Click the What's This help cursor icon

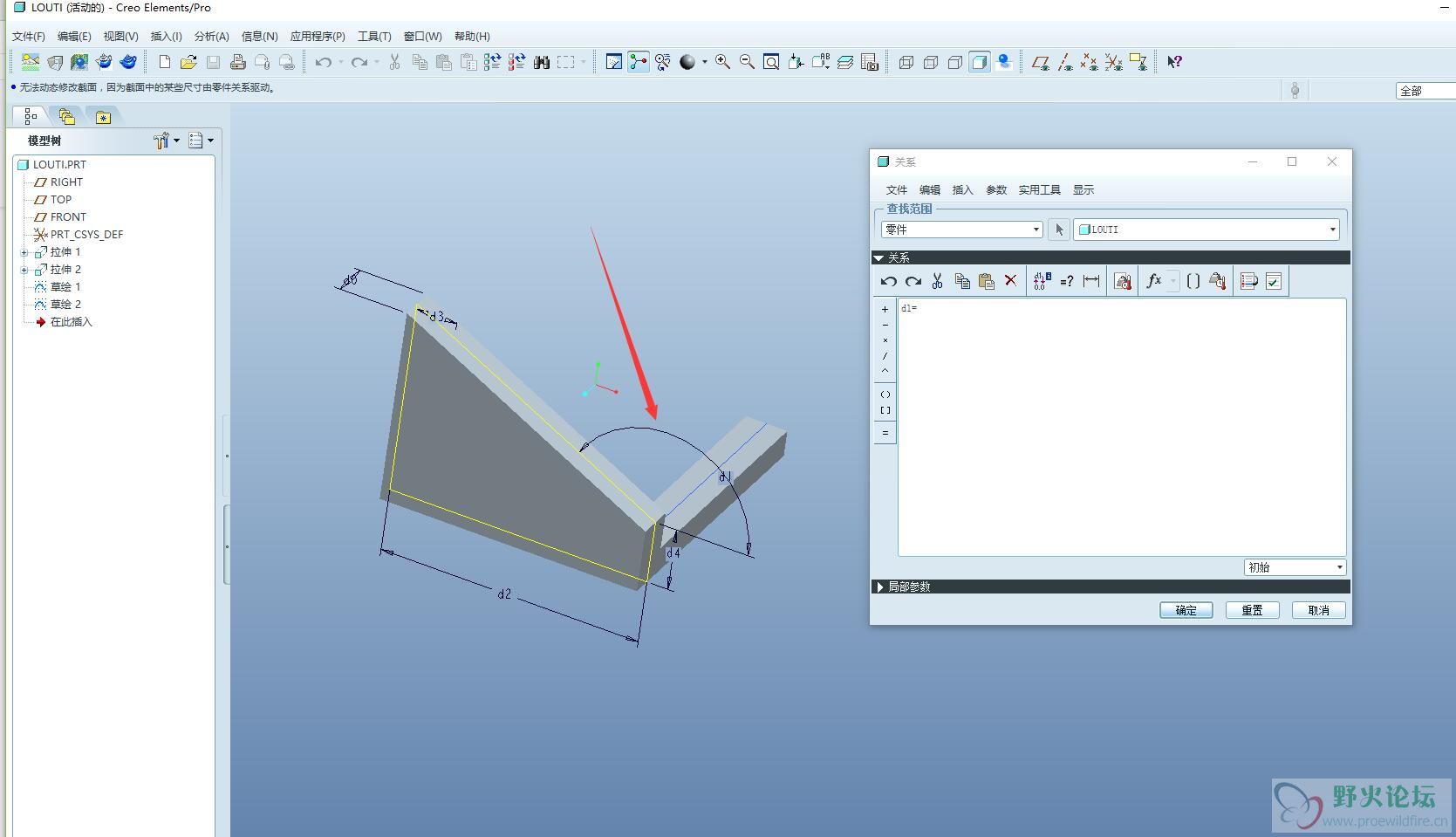1175,62
